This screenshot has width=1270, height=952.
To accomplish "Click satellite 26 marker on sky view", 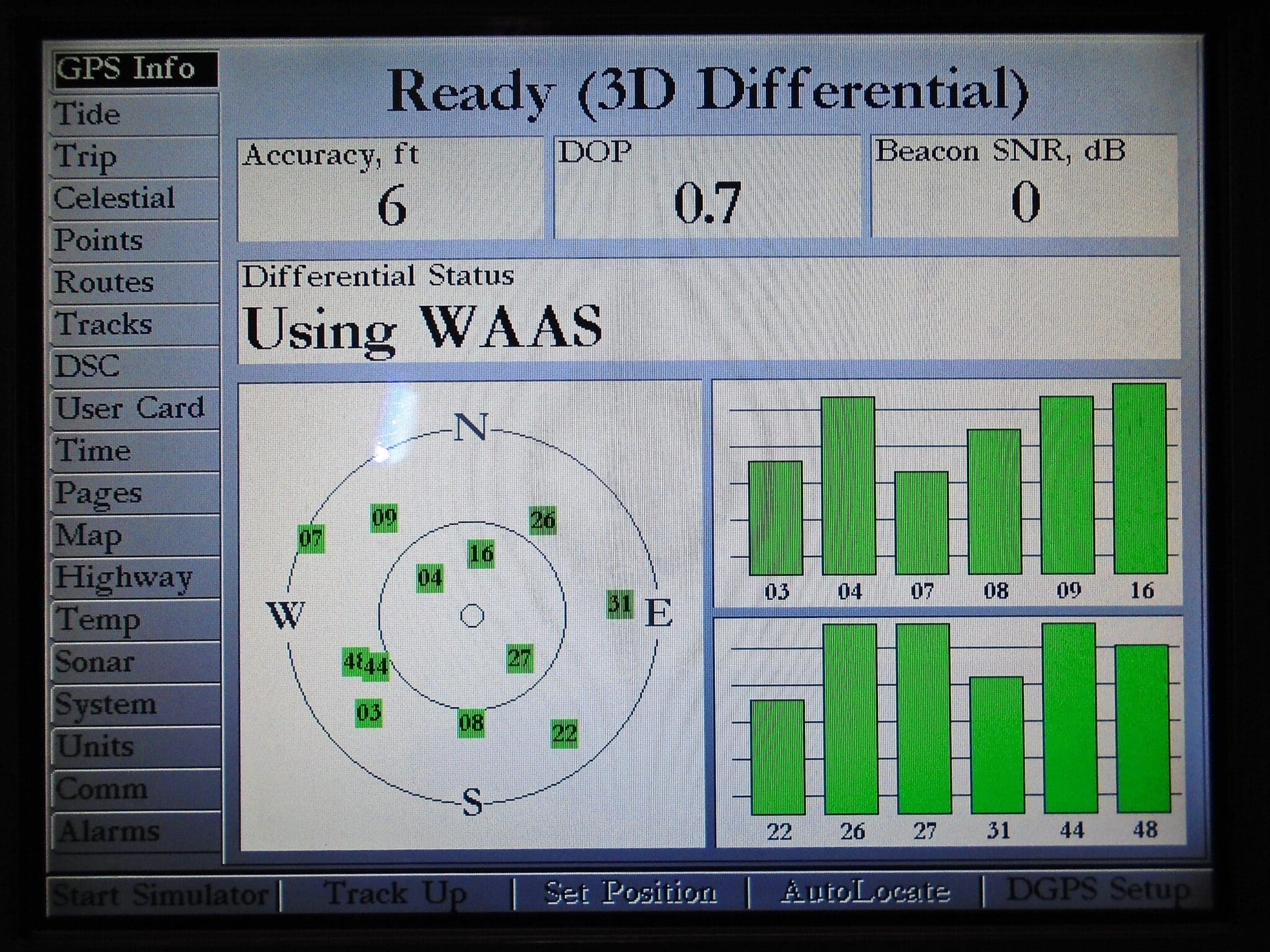I will pyautogui.click(x=543, y=520).
